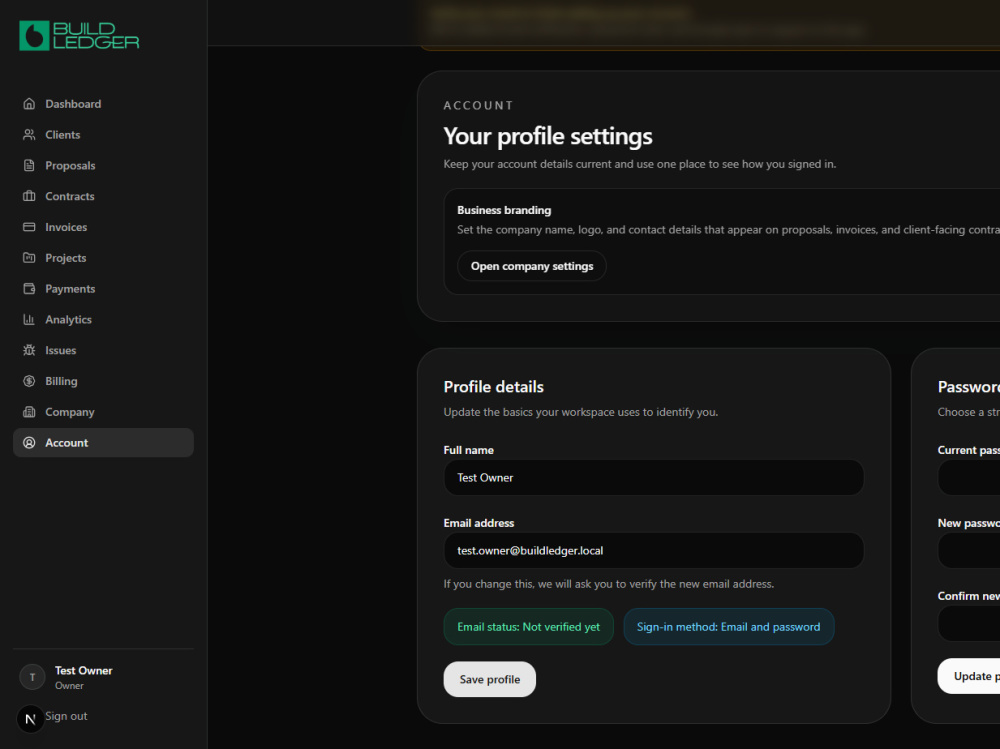Click the Test Owner name text
Viewport: 1000px width, 749px height.
pos(84,671)
